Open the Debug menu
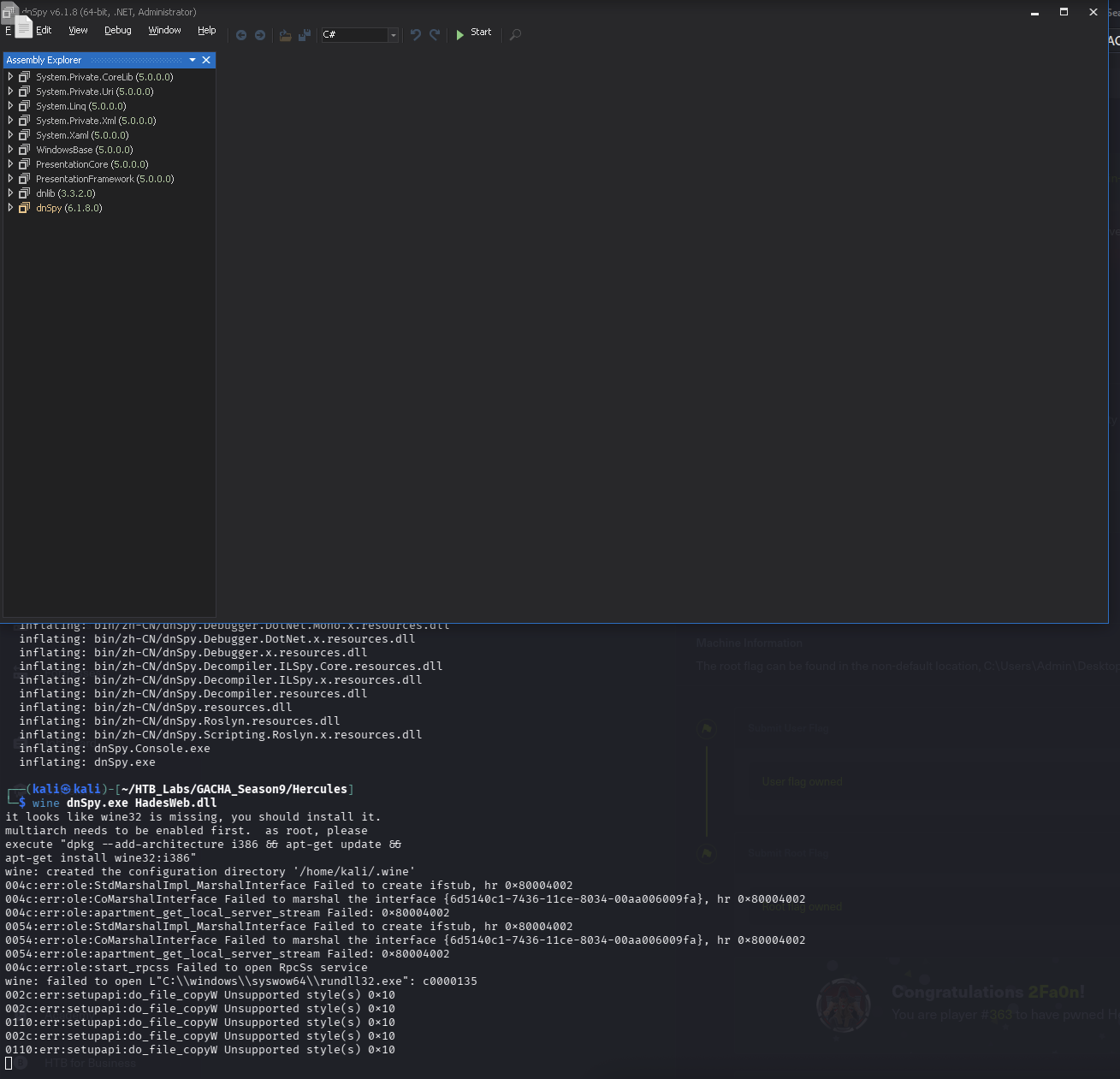This screenshot has height=1079, width=1120. 118,30
